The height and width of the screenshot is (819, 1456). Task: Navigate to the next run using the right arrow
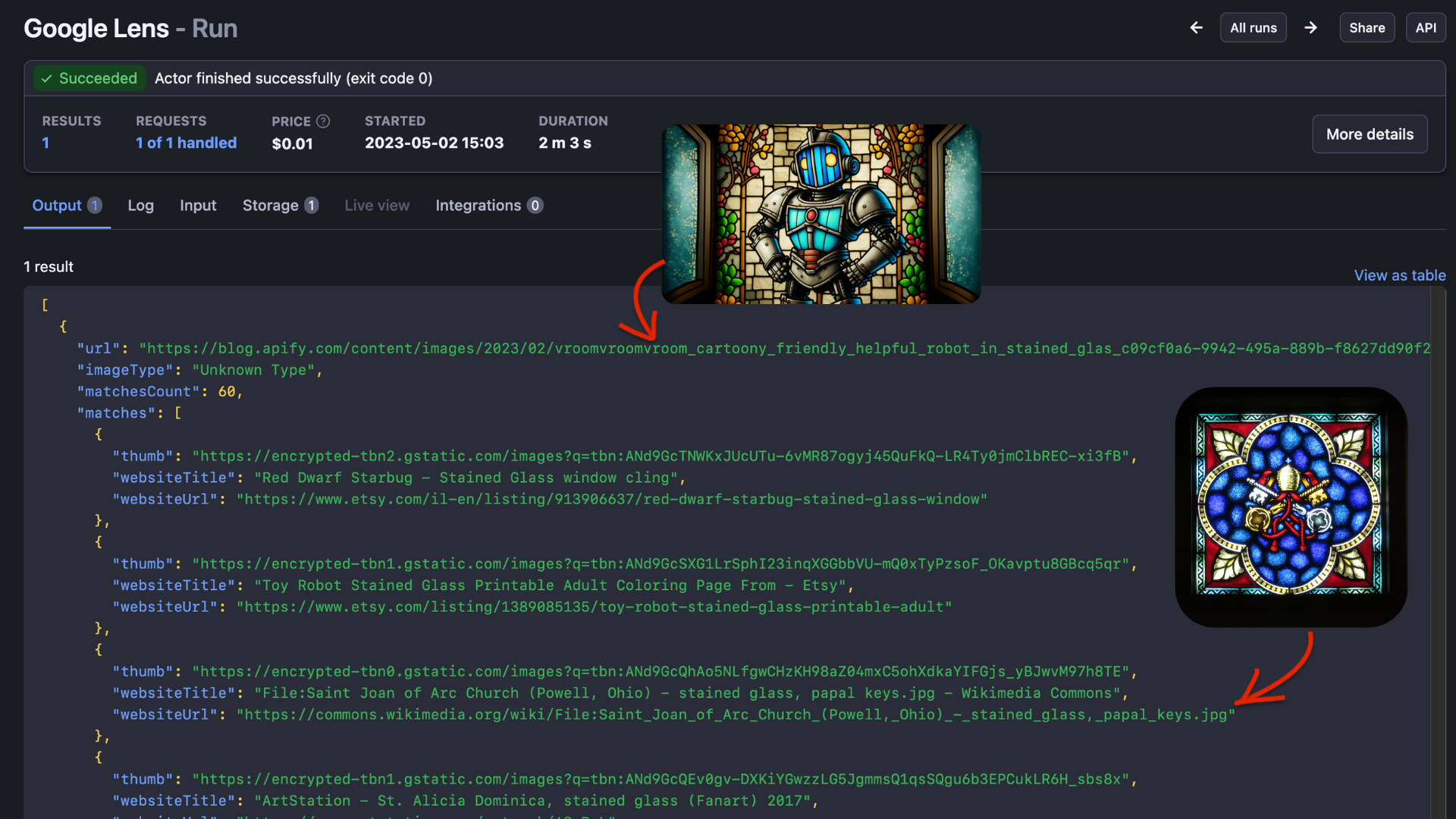click(x=1310, y=27)
